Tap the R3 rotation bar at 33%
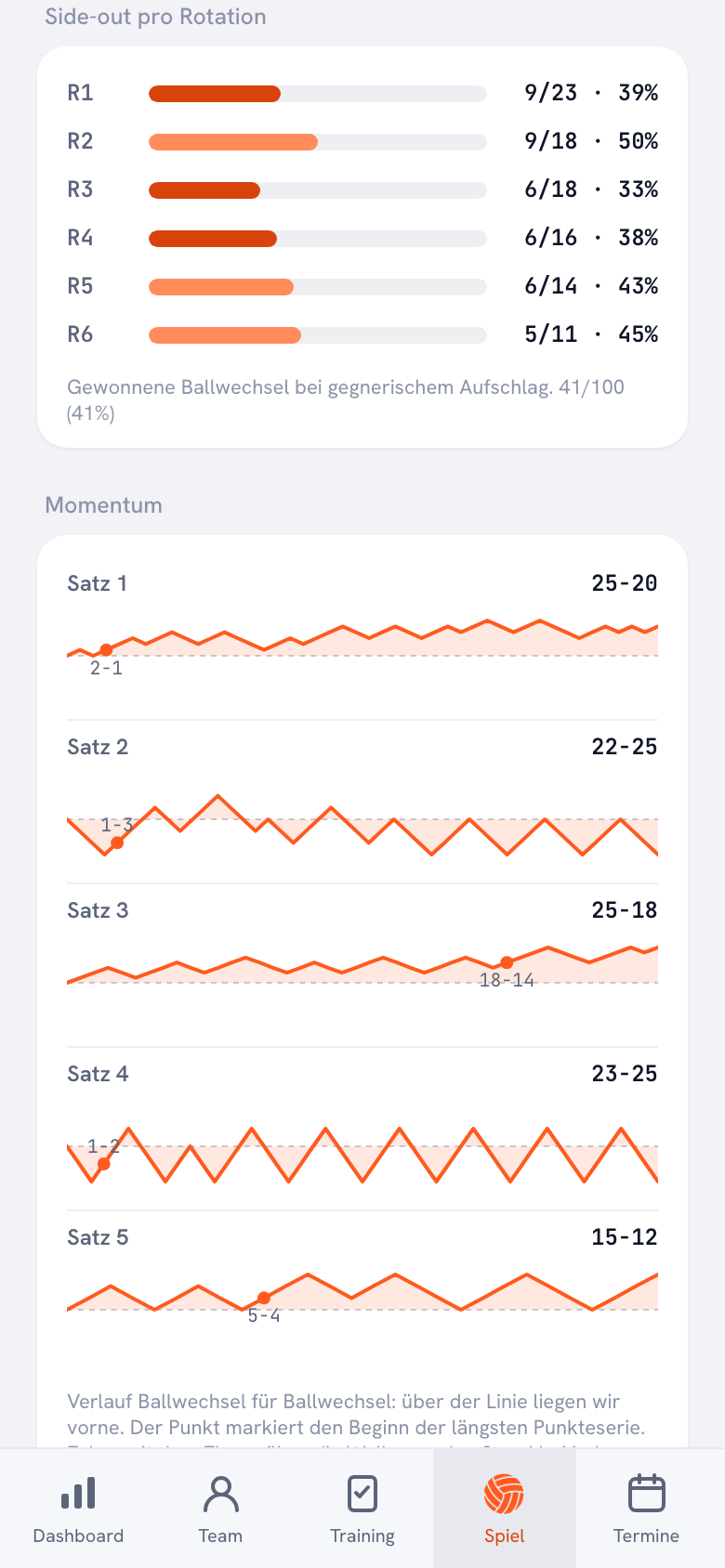 pyautogui.click(x=318, y=190)
